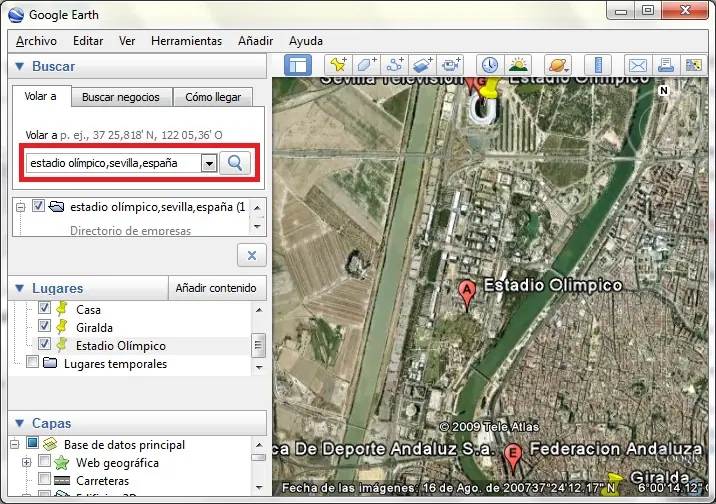Viewport: 716px width, 504px height.
Task: Switch to the Cómo llegar tab
Action: (x=213, y=97)
